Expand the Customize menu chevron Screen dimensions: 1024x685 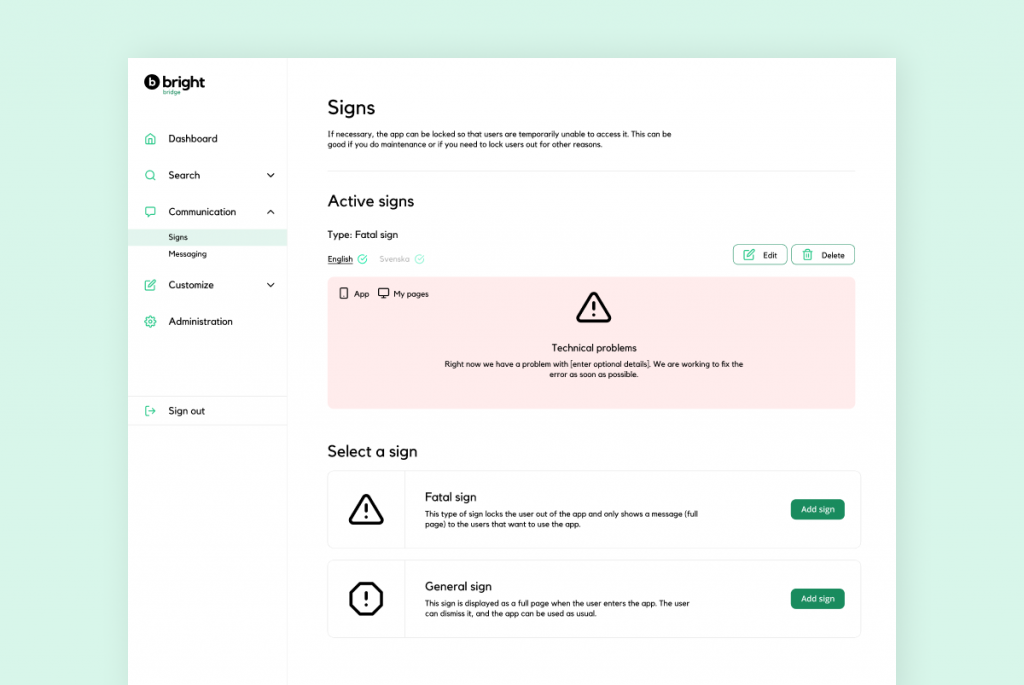[270, 285]
